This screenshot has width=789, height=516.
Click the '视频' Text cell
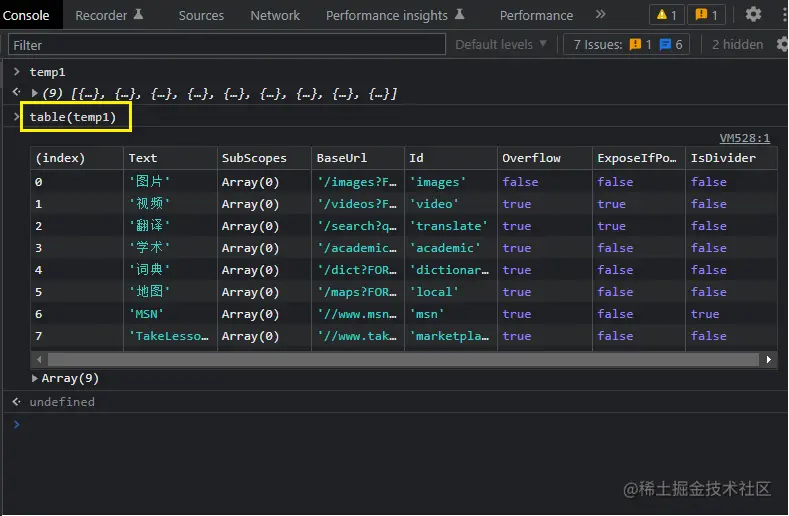coord(170,204)
